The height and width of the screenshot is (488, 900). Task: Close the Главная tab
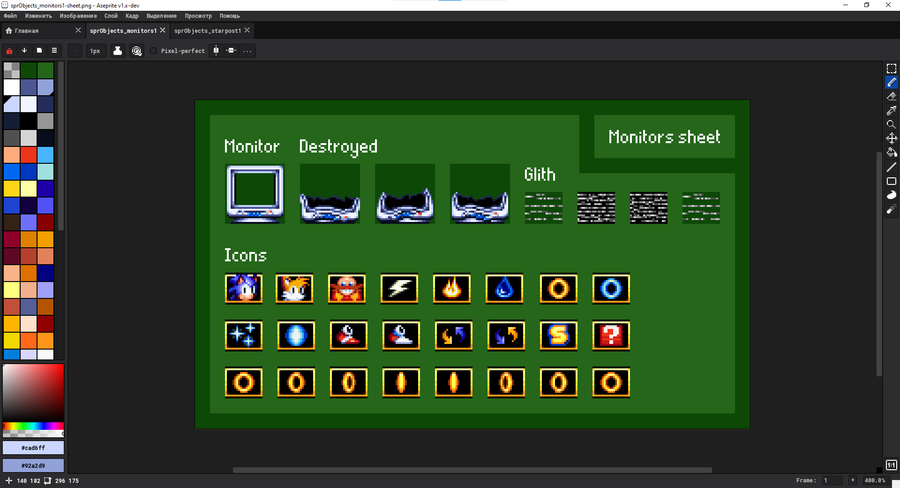pos(78,30)
